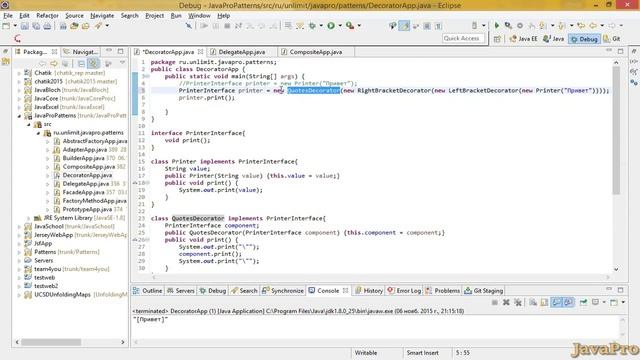Screen dimensions: 640x360
Task: Collapse the JavaProPatterns project node
Action: 19,116
